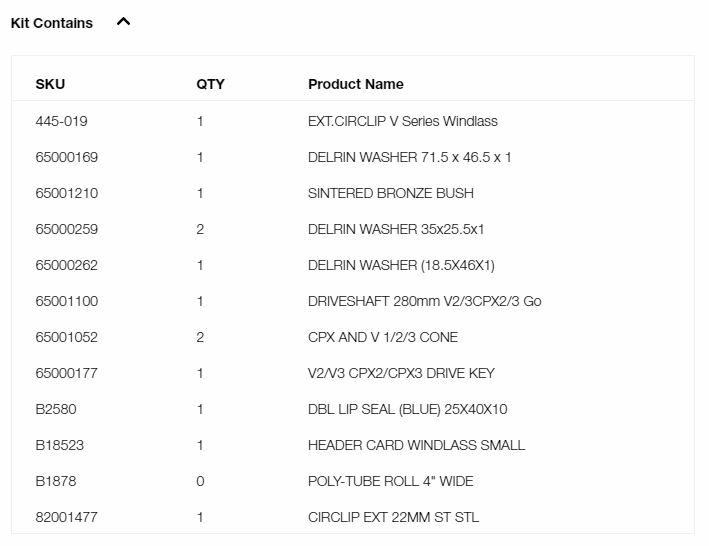Select SINTERED BRONZE BUSH product name

[x=391, y=193]
